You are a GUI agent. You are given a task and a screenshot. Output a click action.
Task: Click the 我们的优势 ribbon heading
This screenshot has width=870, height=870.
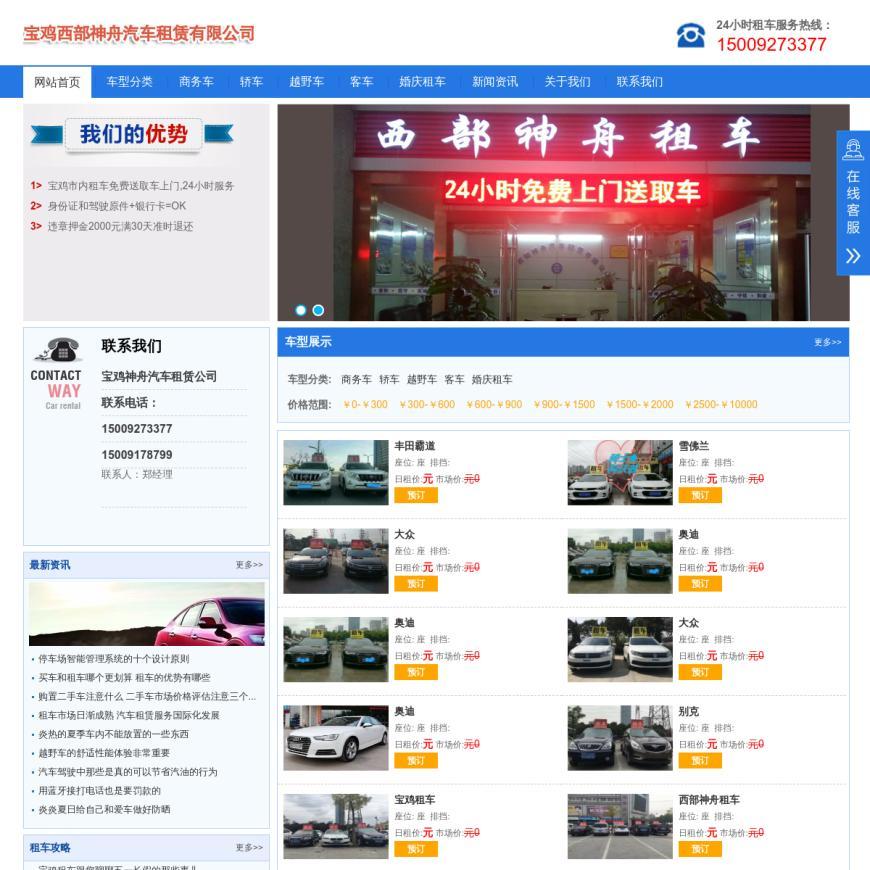point(133,134)
